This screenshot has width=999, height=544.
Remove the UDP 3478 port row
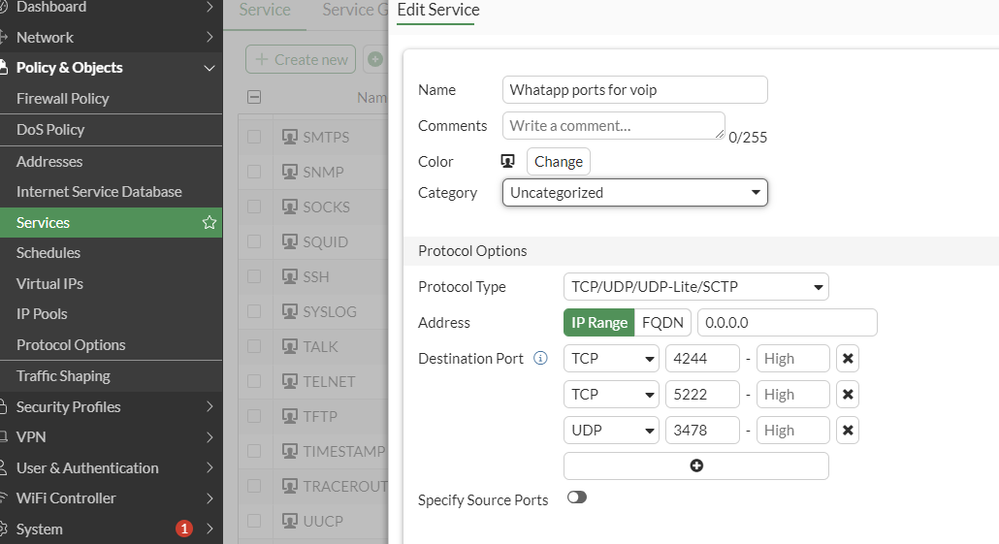(848, 431)
